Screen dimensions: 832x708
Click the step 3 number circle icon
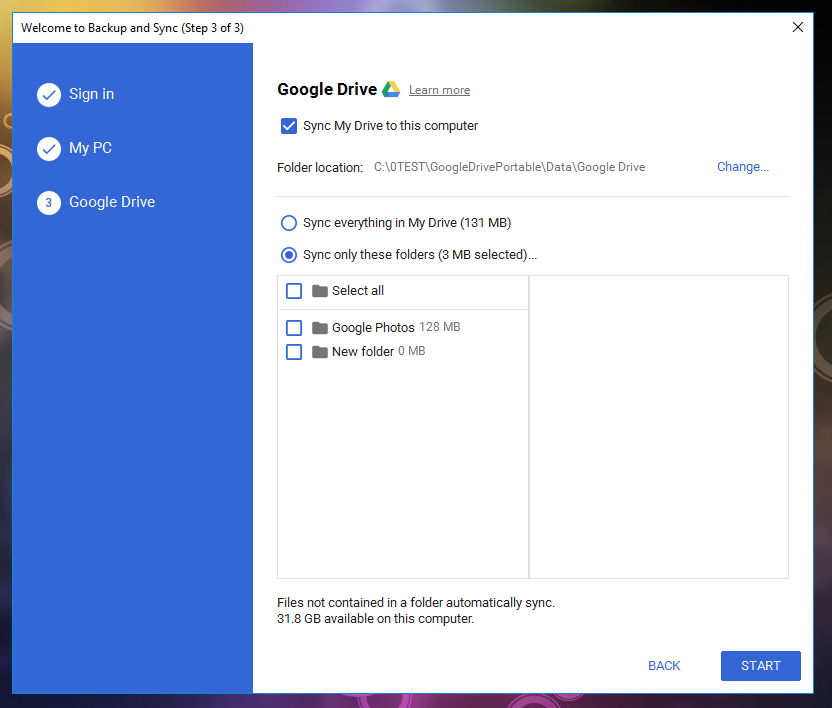[49, 203]
